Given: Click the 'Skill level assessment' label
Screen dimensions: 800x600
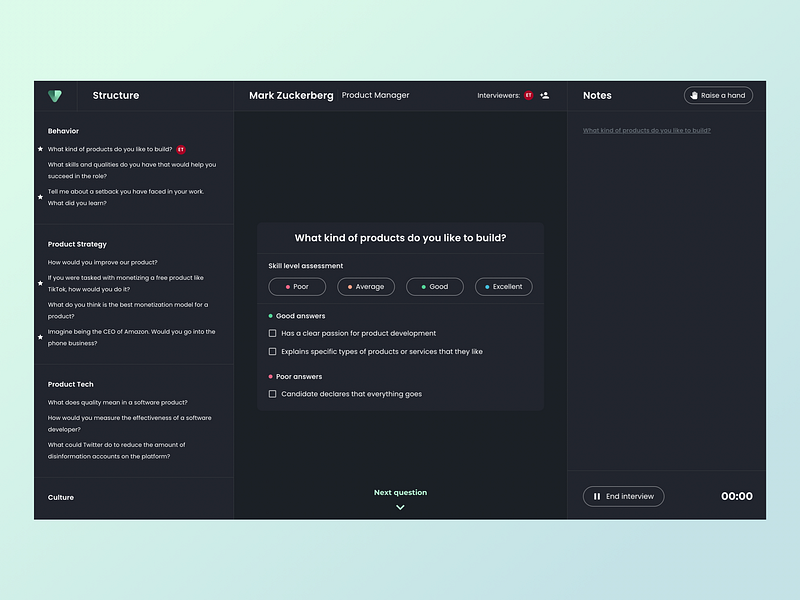Looking at the screenshot, I should pyautogui.click(x=306, y=266).
